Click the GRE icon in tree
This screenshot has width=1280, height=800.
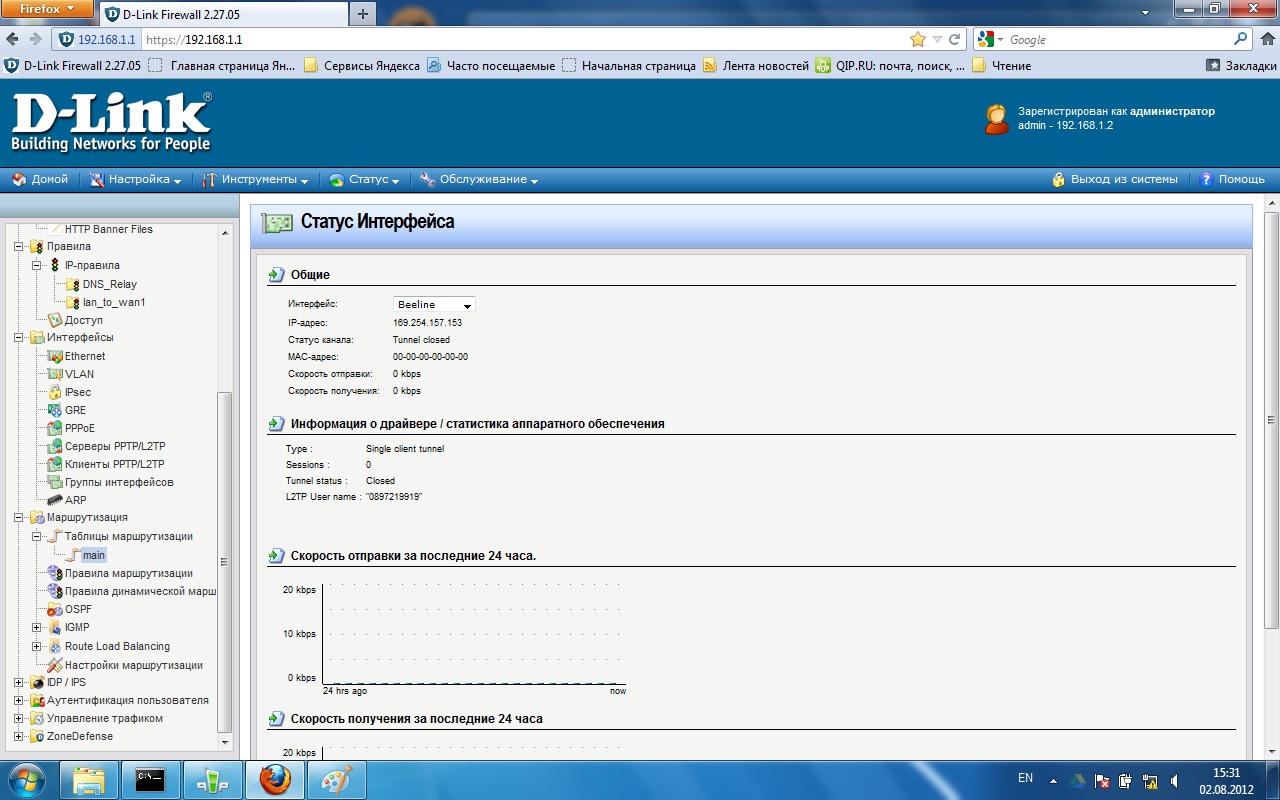[x=55, y=410]
